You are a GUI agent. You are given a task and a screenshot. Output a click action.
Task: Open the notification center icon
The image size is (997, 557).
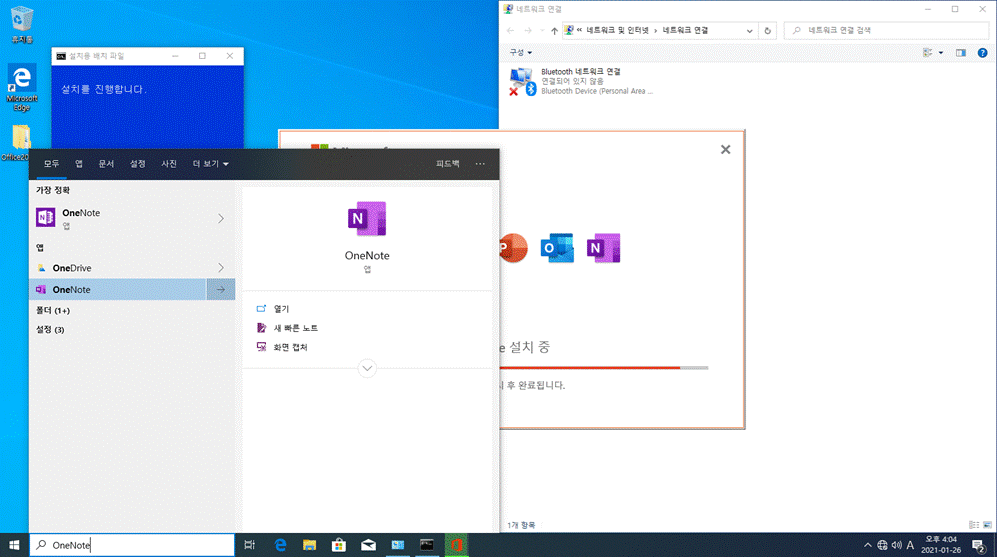pos(979,545)
